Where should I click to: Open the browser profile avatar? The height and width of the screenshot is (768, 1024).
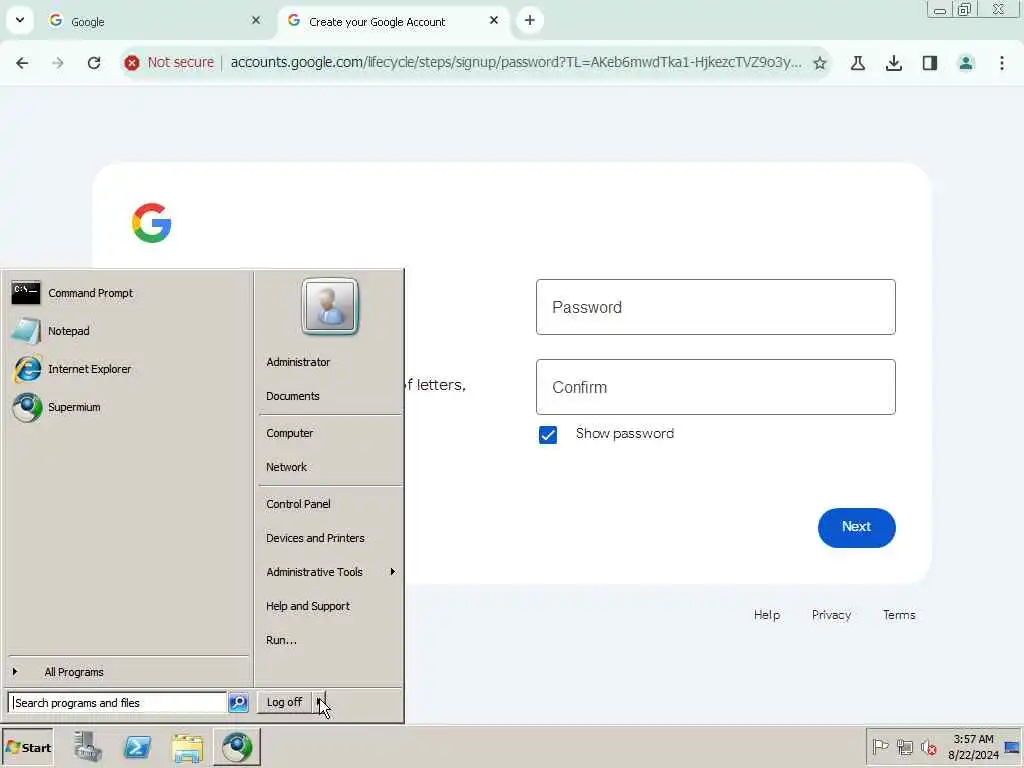pyautogui.click(x=966, y=63)
